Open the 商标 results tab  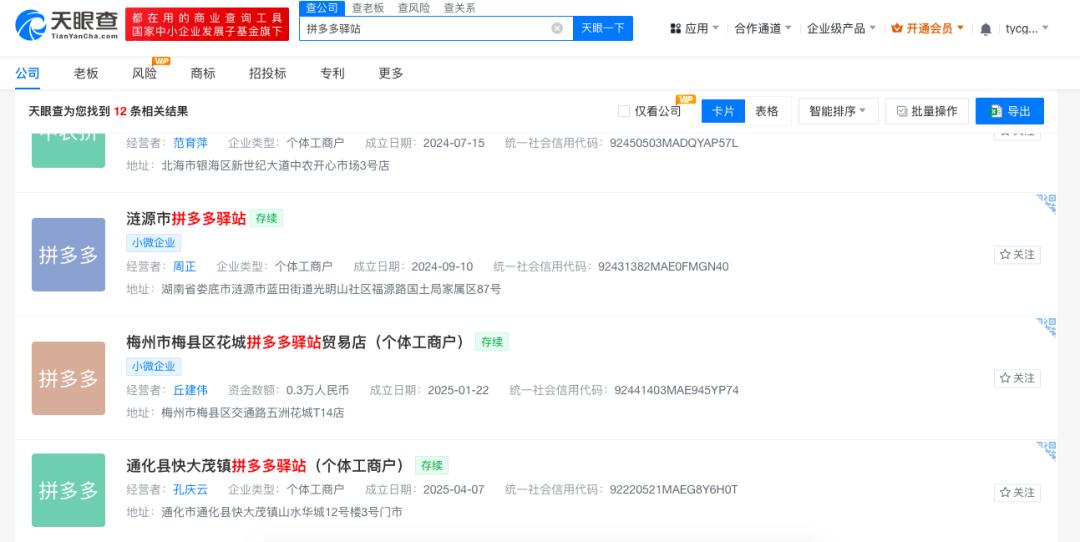click(203, 73)
